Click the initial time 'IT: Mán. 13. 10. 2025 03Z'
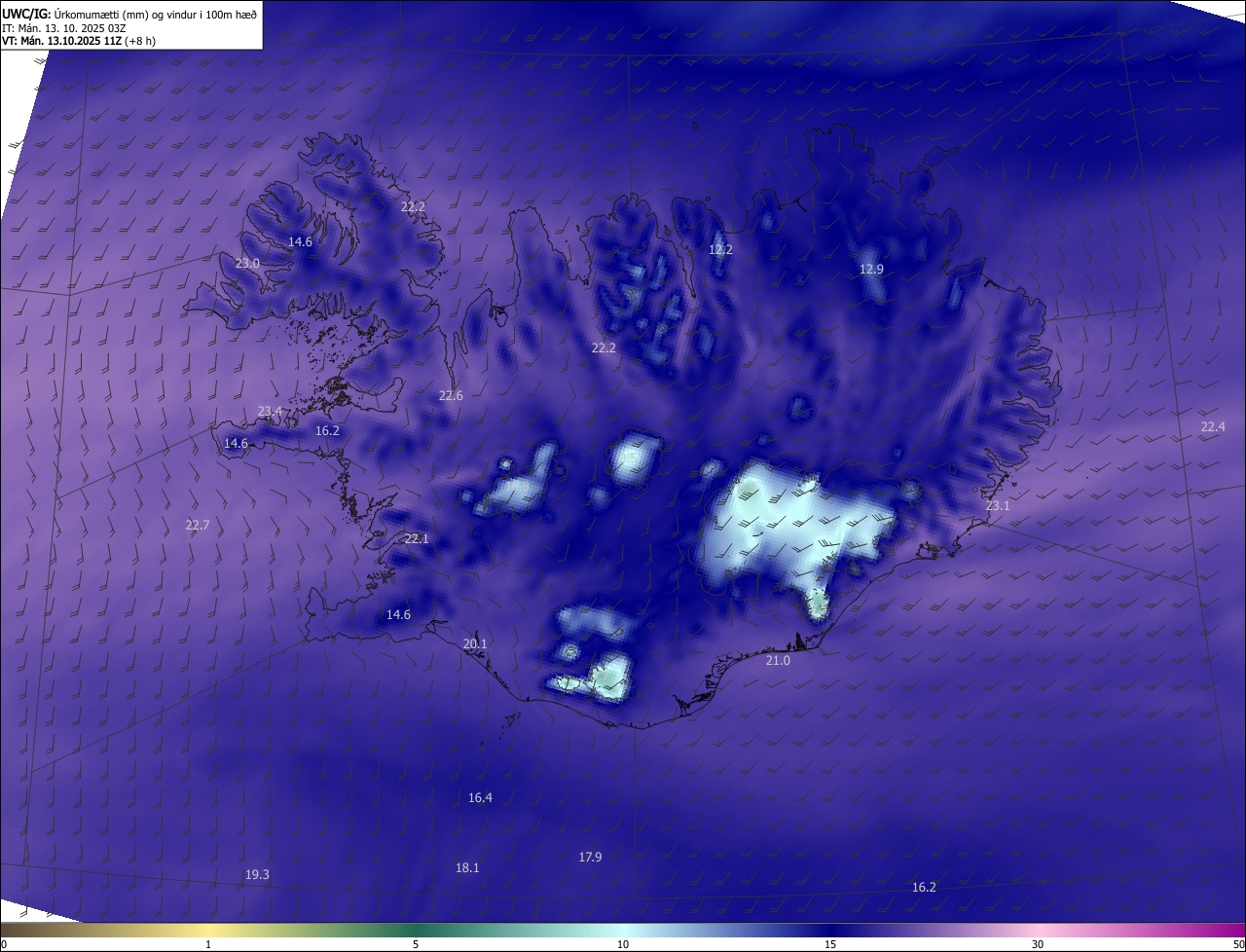 64,27
